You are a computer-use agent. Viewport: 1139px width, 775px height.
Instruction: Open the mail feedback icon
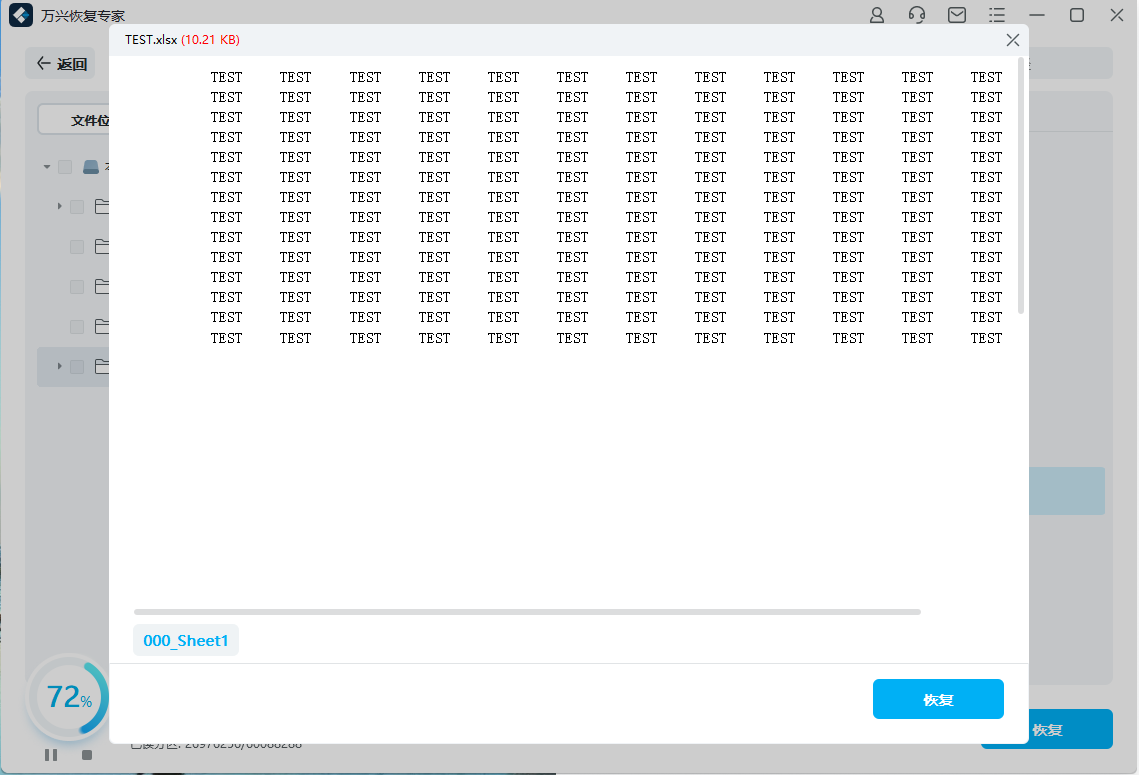tap(957, 15)
